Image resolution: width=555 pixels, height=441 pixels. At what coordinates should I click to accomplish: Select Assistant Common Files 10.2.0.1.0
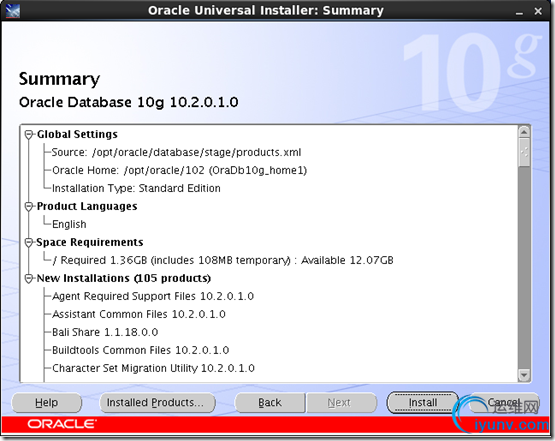(139, 314)
